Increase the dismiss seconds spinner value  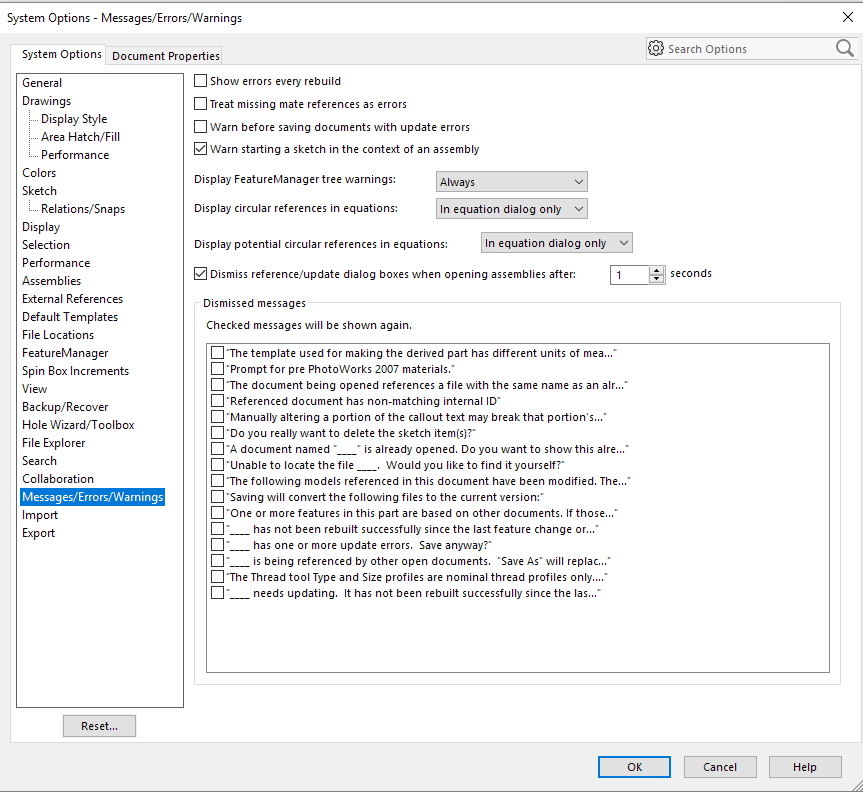coord(657,270)
